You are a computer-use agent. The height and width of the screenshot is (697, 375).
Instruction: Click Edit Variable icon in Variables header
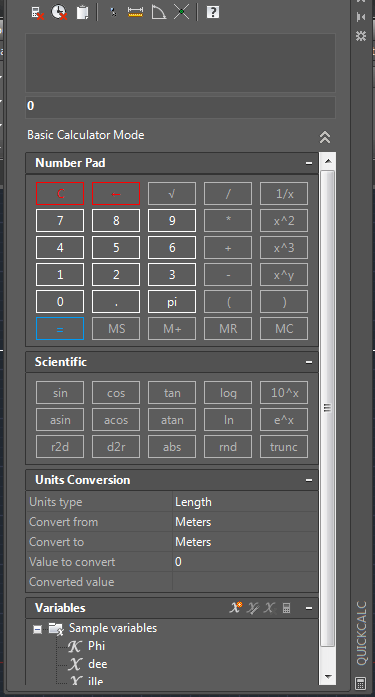[x=253, y=608]
